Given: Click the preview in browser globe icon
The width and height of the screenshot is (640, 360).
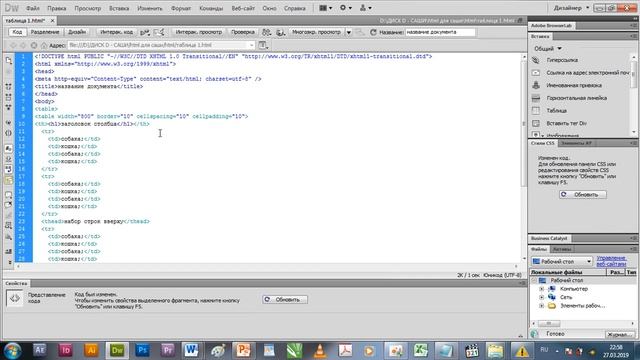Looking at the screenshot, I should click(x=280, y=32).
